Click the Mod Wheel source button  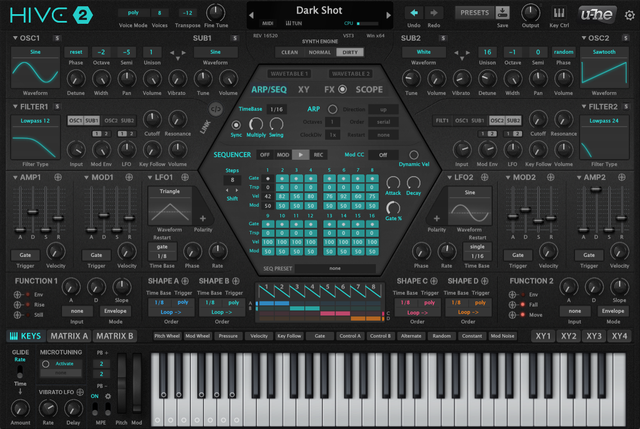[198, 336]
